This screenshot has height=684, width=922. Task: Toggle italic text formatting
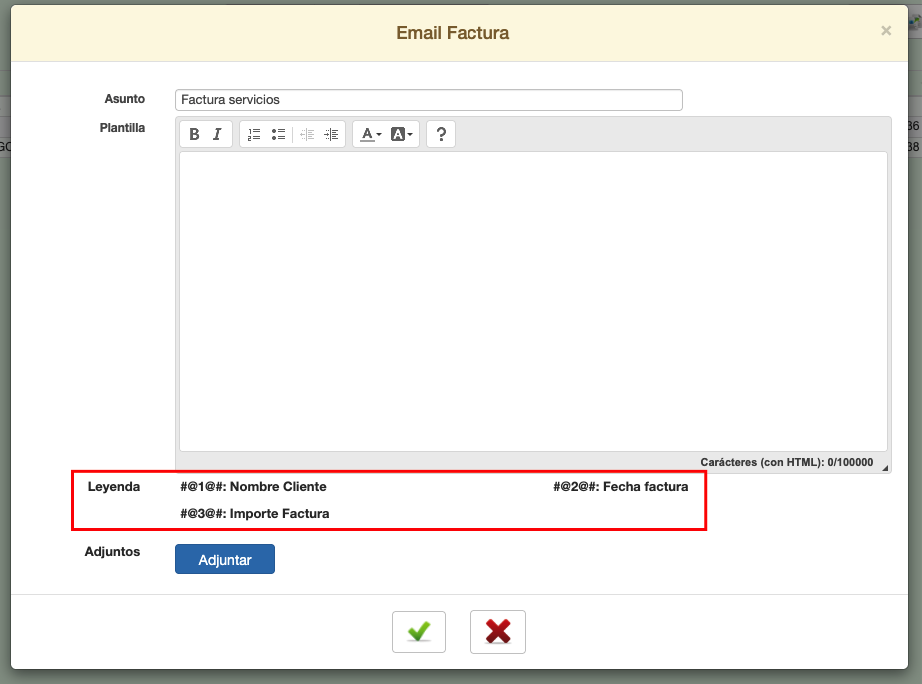click(x=217, y=134)
